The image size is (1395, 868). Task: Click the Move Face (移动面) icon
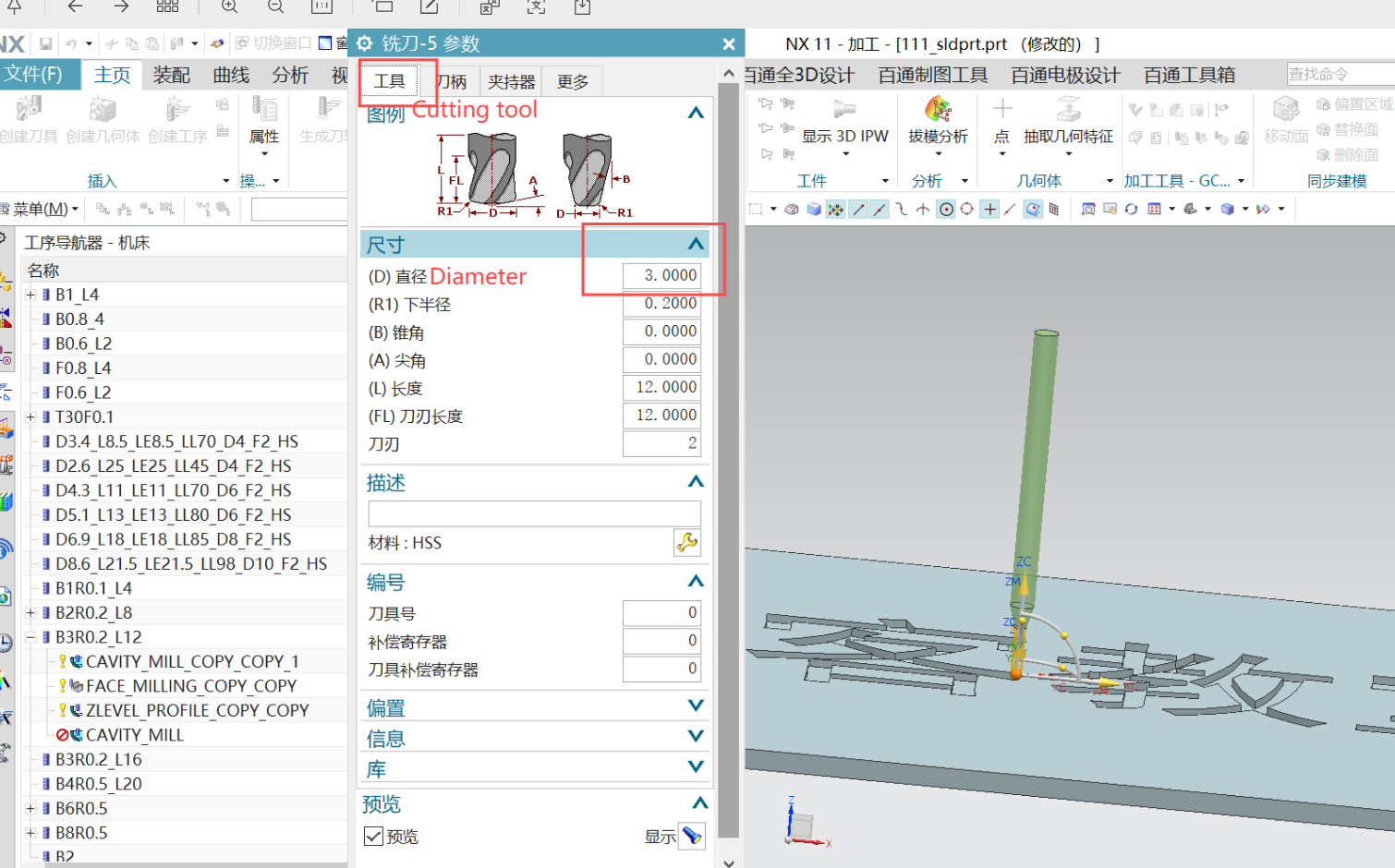coord(1286,109)
